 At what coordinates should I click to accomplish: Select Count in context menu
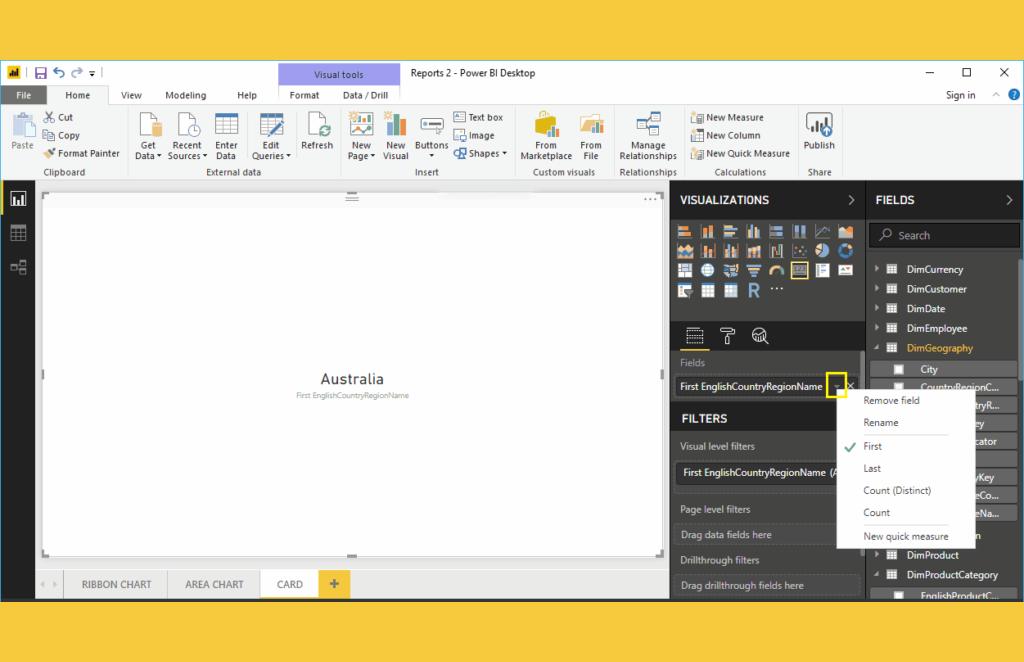coord(876,512)
